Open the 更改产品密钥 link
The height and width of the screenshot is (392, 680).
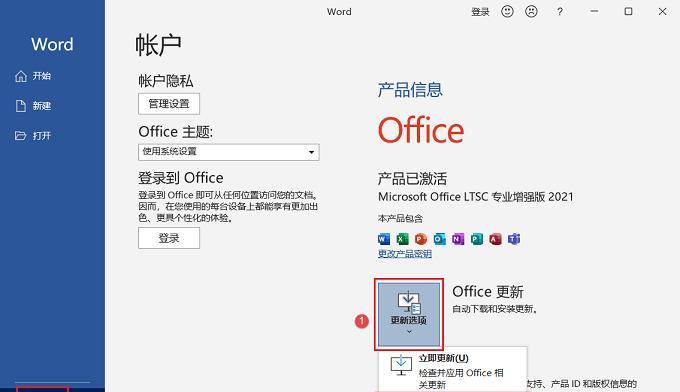click(405, 254)
